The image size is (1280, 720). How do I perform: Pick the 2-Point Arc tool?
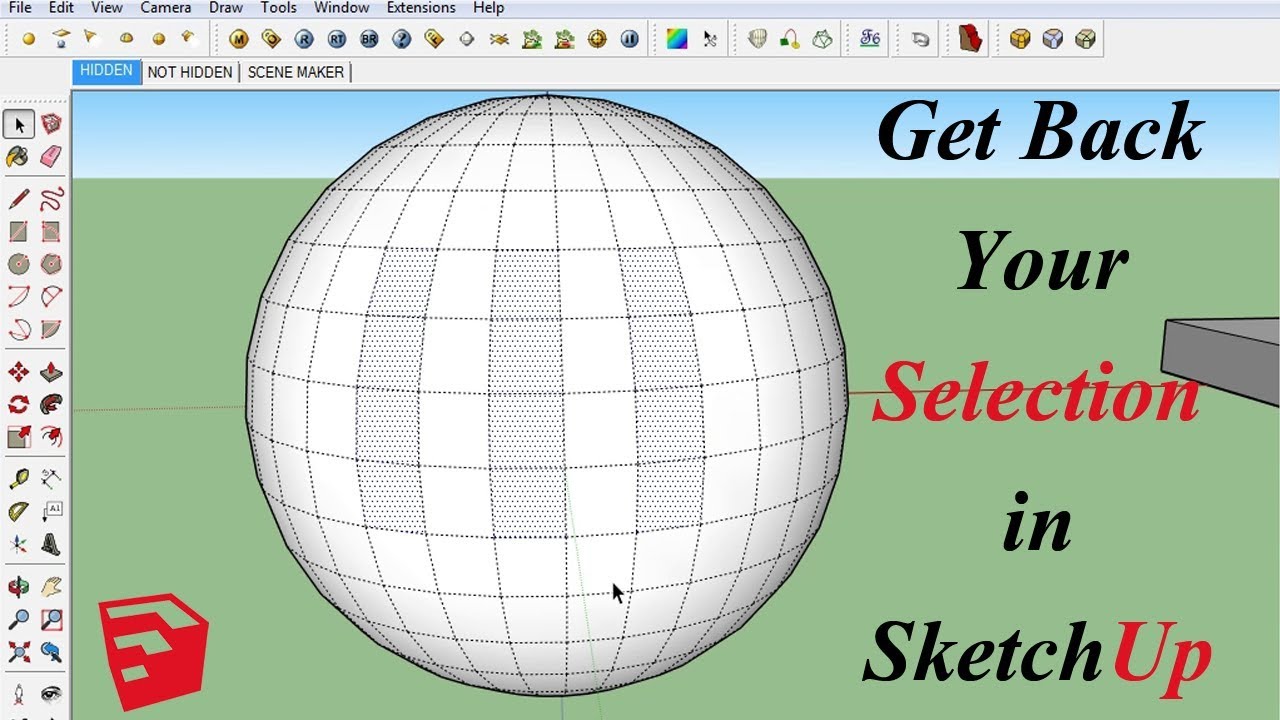(51, 297)
